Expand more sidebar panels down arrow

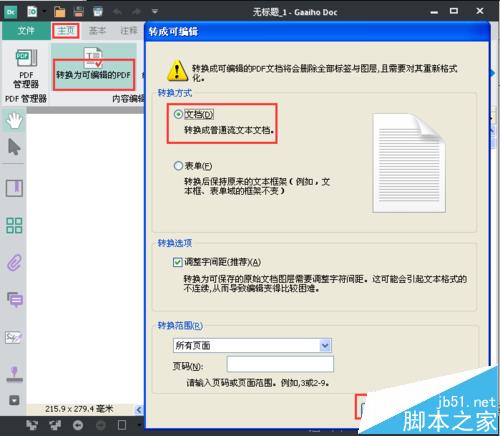14,400
